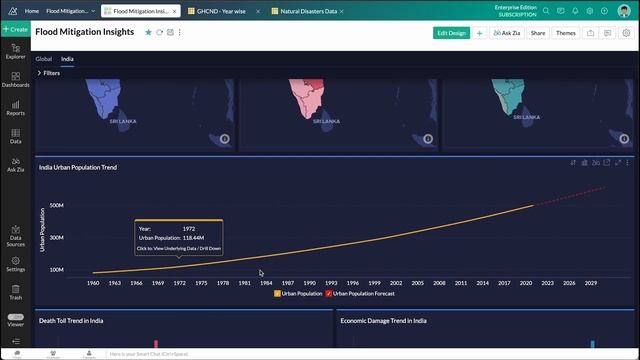Open the user profile avatar
Viewport: 640px width, 360px height.
pyautogui.click(x=624, y=11)
